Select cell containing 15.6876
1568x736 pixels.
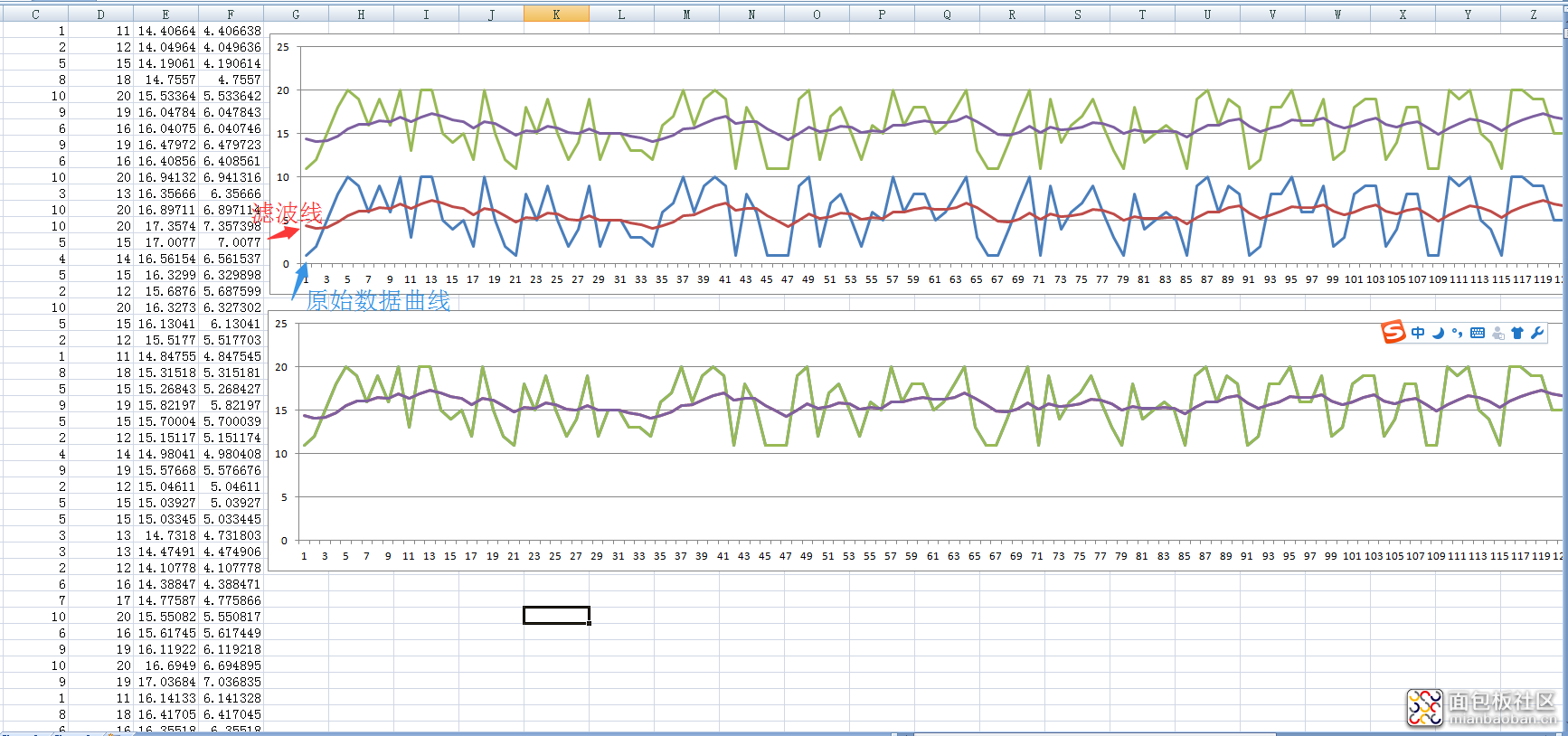click(166, 291)
